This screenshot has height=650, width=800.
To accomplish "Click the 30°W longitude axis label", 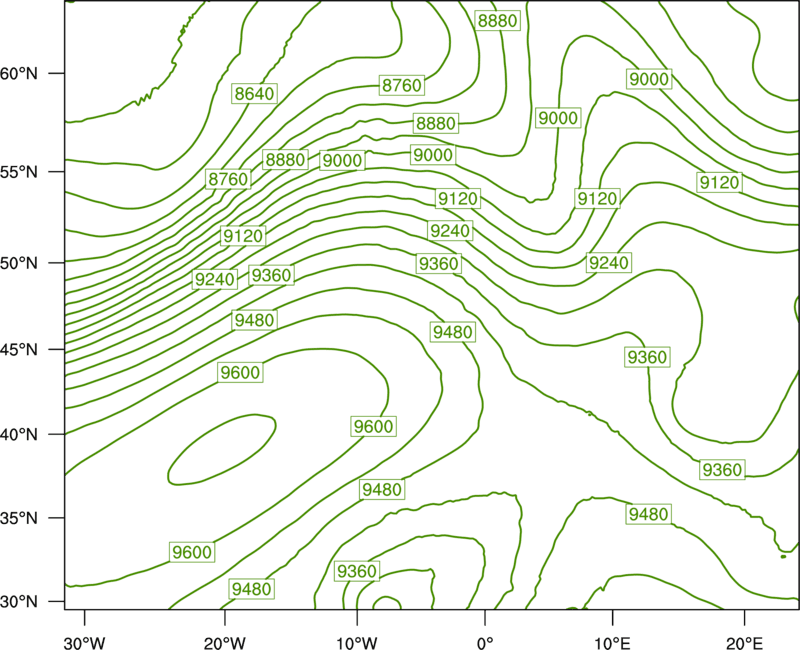I will tap(84, 643).
